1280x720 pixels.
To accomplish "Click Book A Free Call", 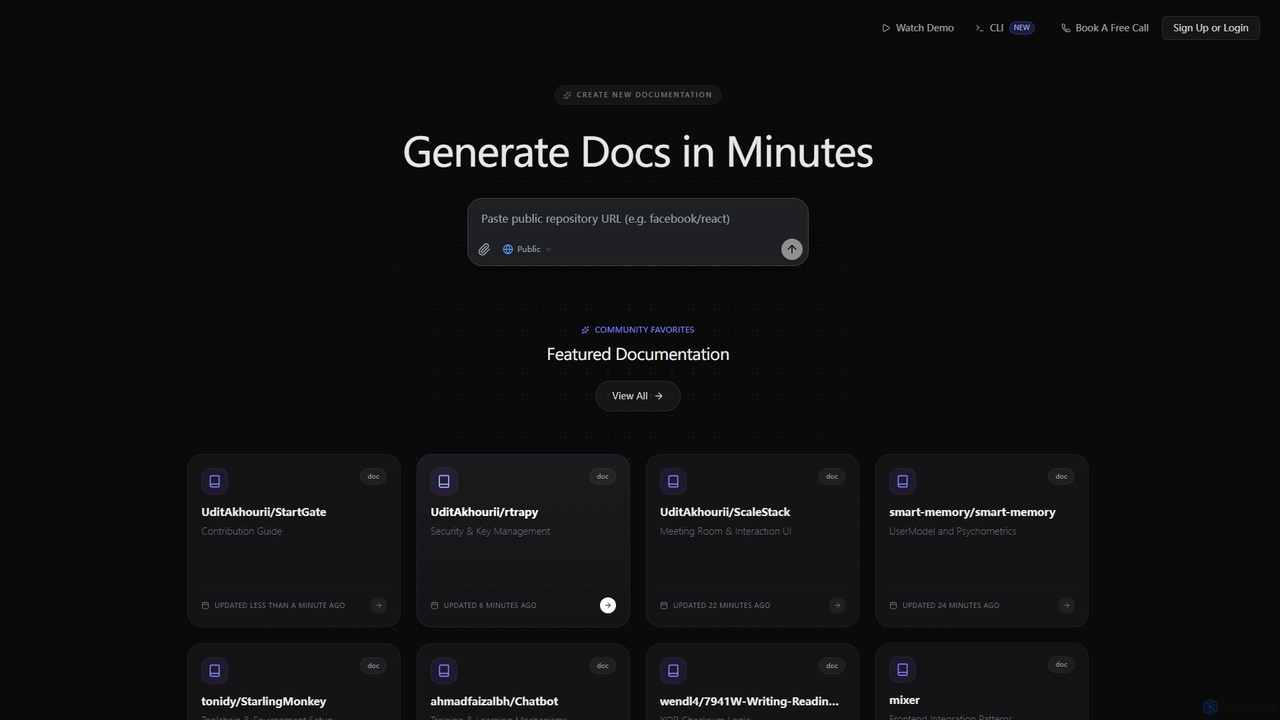I will (x=1105, y=28).
